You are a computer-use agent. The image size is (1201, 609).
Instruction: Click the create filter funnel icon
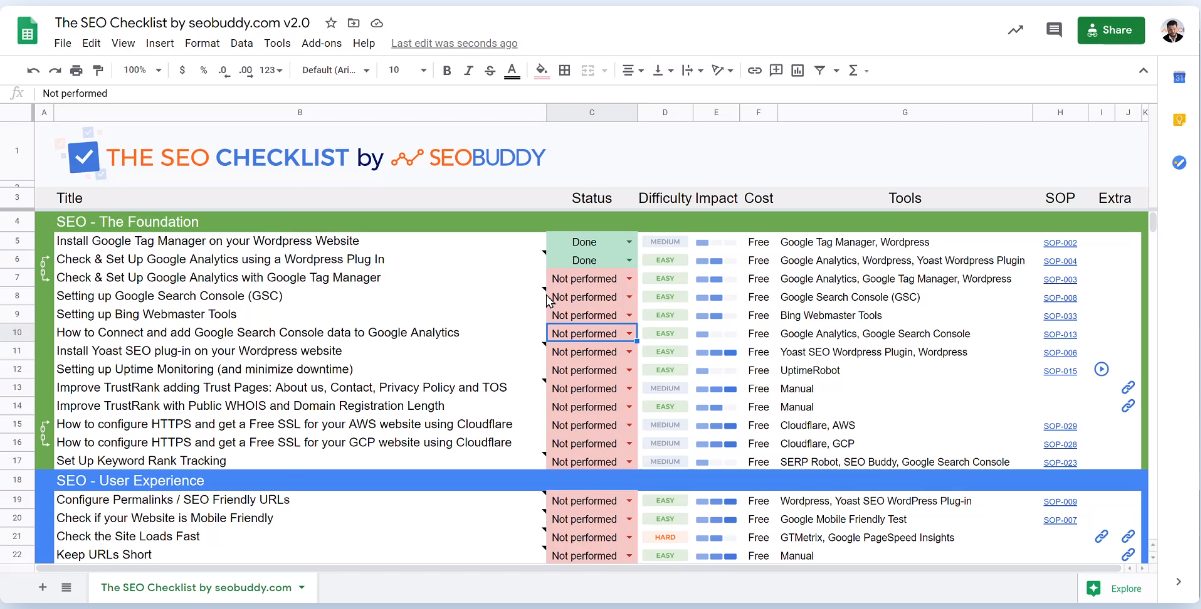[820, 70]
